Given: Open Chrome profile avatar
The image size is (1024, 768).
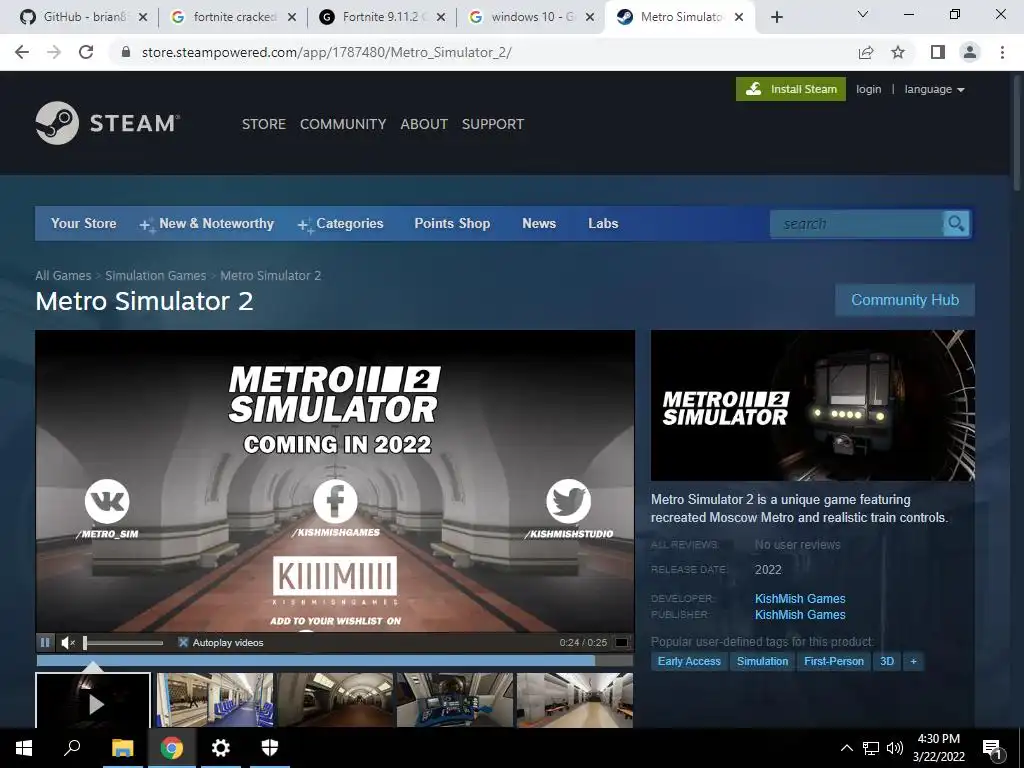Looking at the screenshot, I should 970,52.
